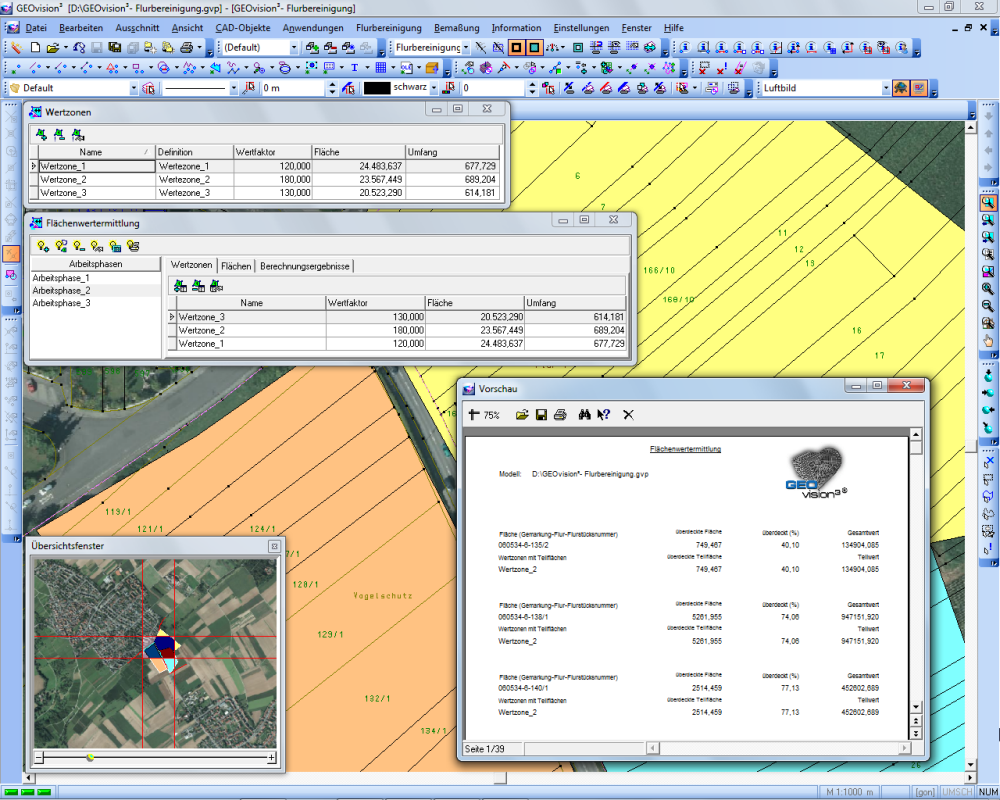Click the plus button under the overview map

point(271,757)
